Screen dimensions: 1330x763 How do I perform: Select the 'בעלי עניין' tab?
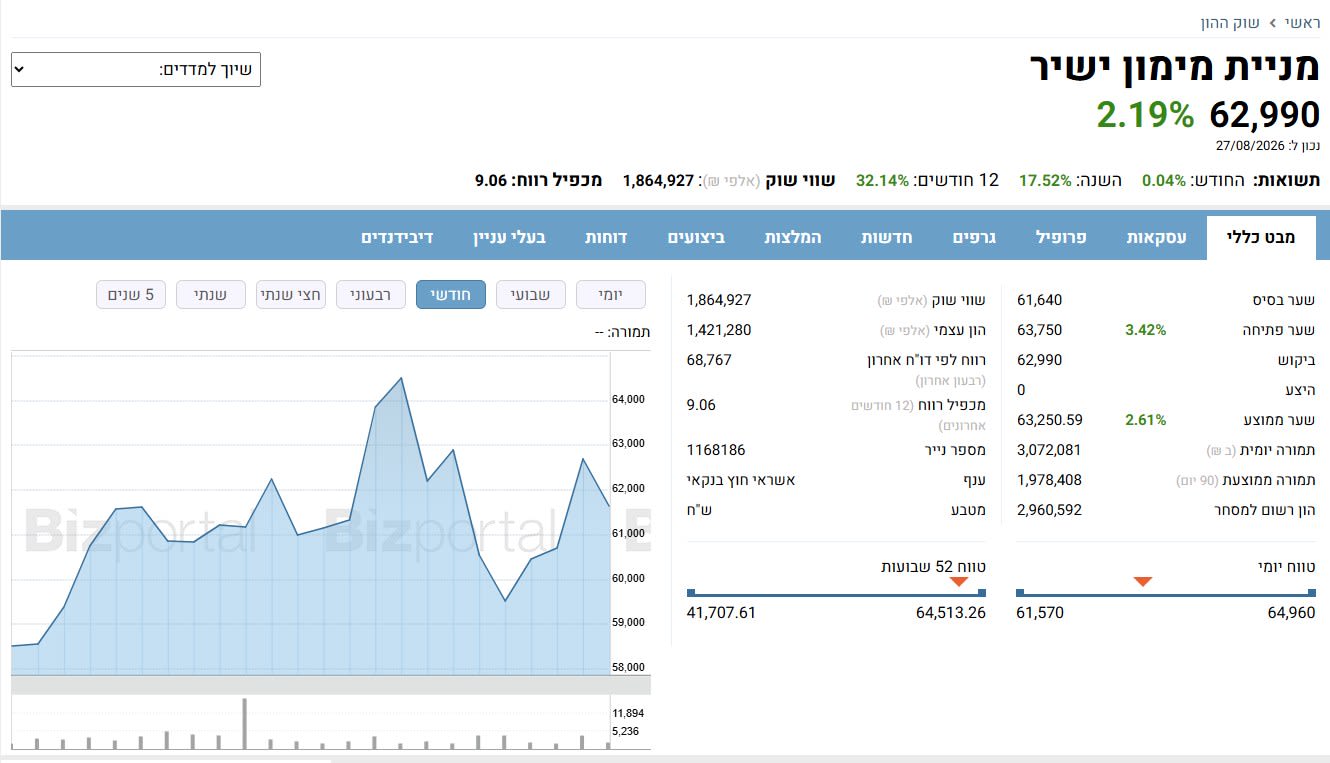[510, 237]
